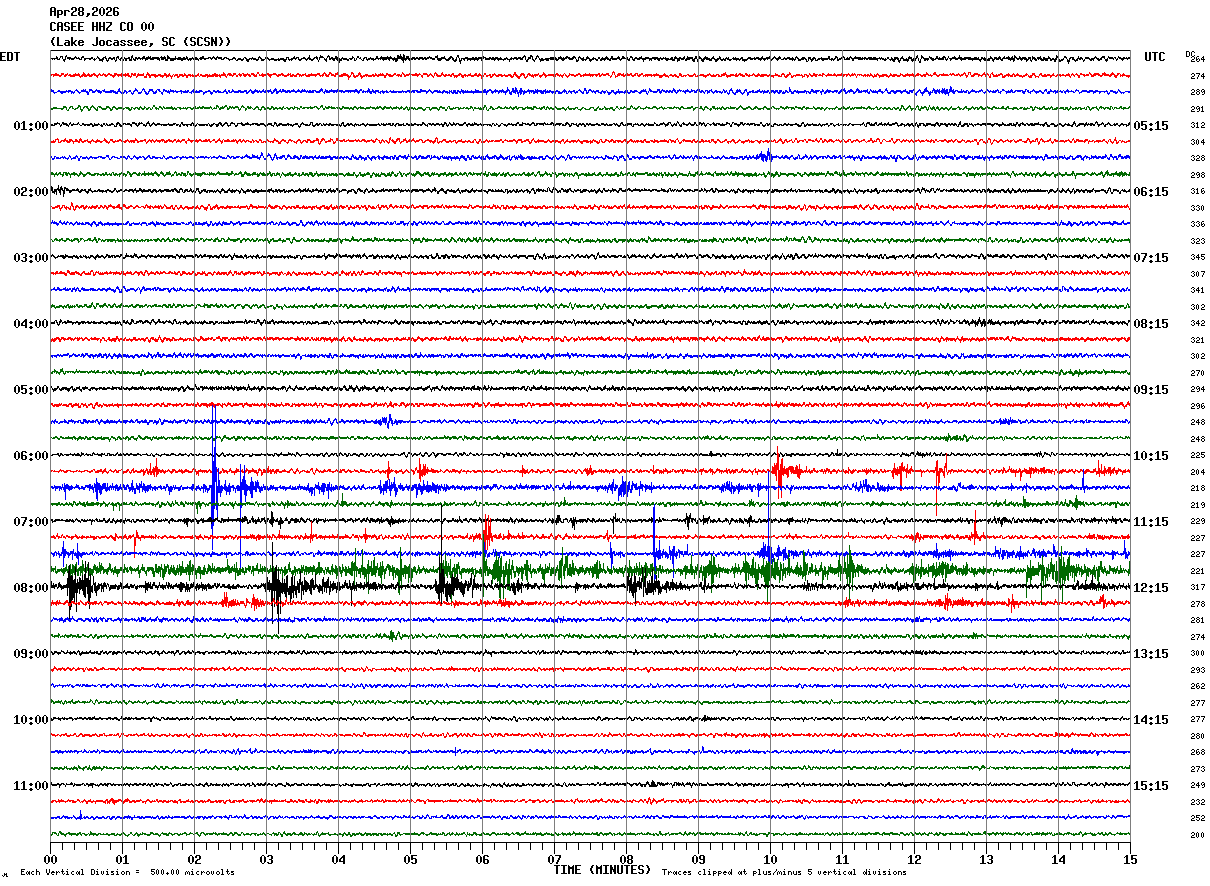Image resolution: width=1210 pixels, height=886 pixels.
Task: Select the 11:00 EDT time label
Action: click(30, 786)
